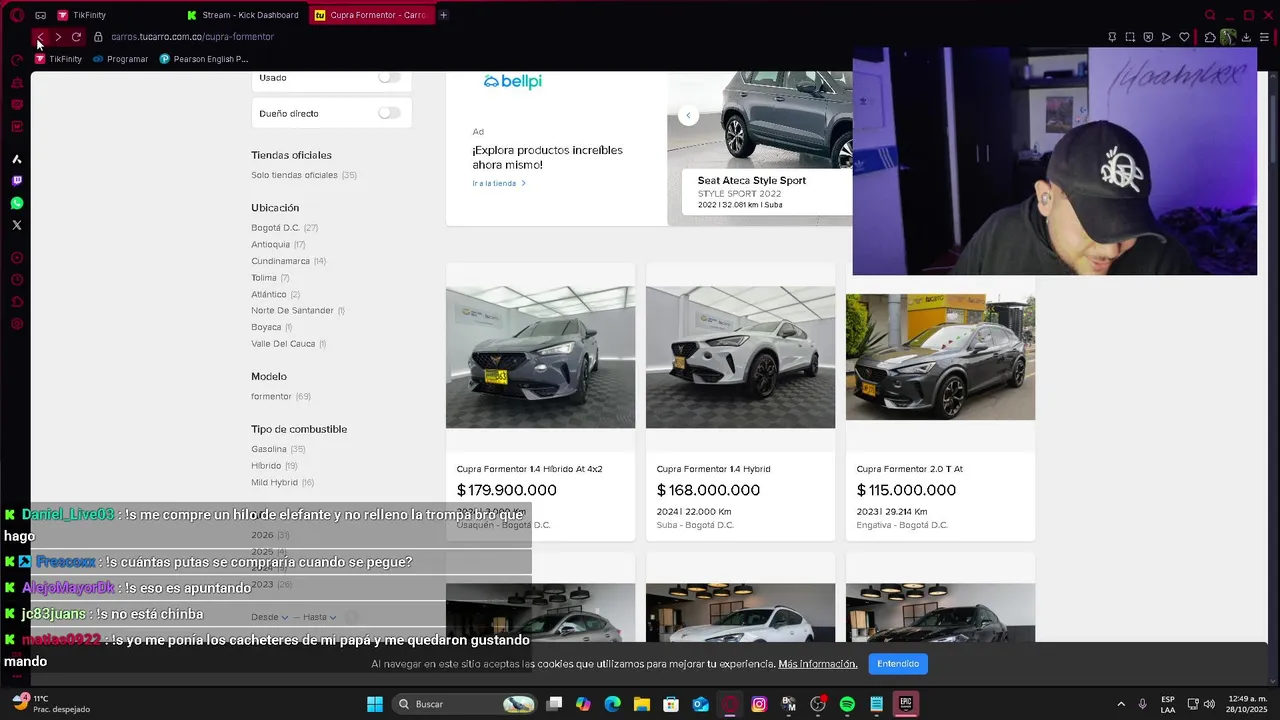Viewport: 1280px width, 720px height.
Task: Open WhatsApp from the Opera sidebar
Action: [x=16, y=203]
